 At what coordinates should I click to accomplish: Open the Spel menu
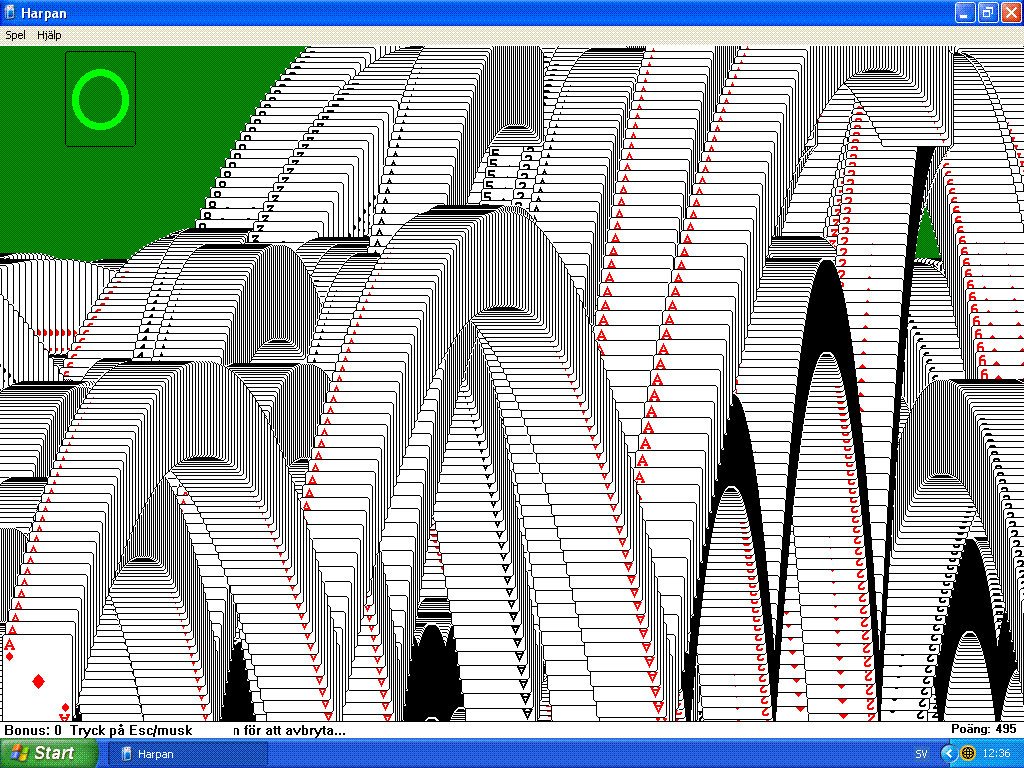pyautogui.click(x=15, y=35)
